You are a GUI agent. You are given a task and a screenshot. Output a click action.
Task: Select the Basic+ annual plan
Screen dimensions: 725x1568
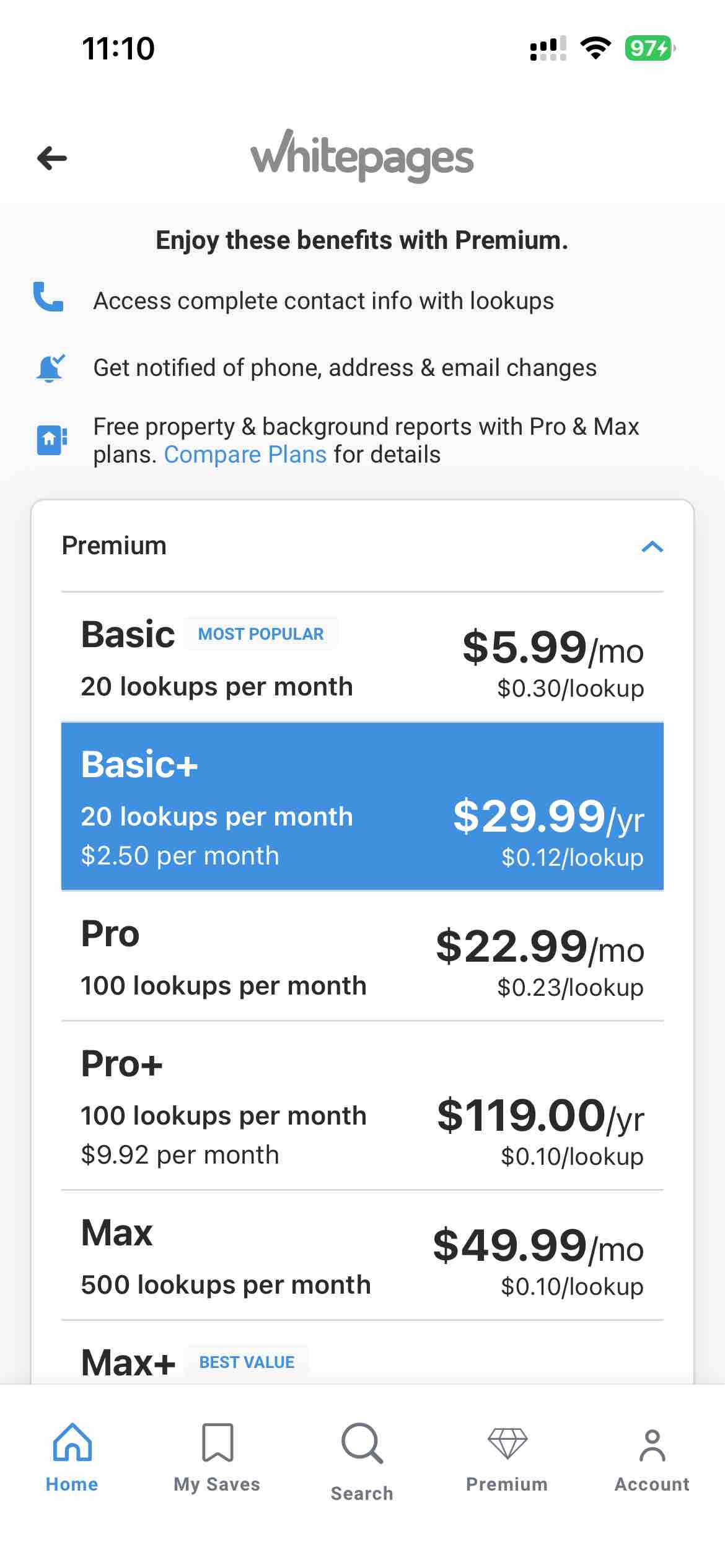point(362,805)
